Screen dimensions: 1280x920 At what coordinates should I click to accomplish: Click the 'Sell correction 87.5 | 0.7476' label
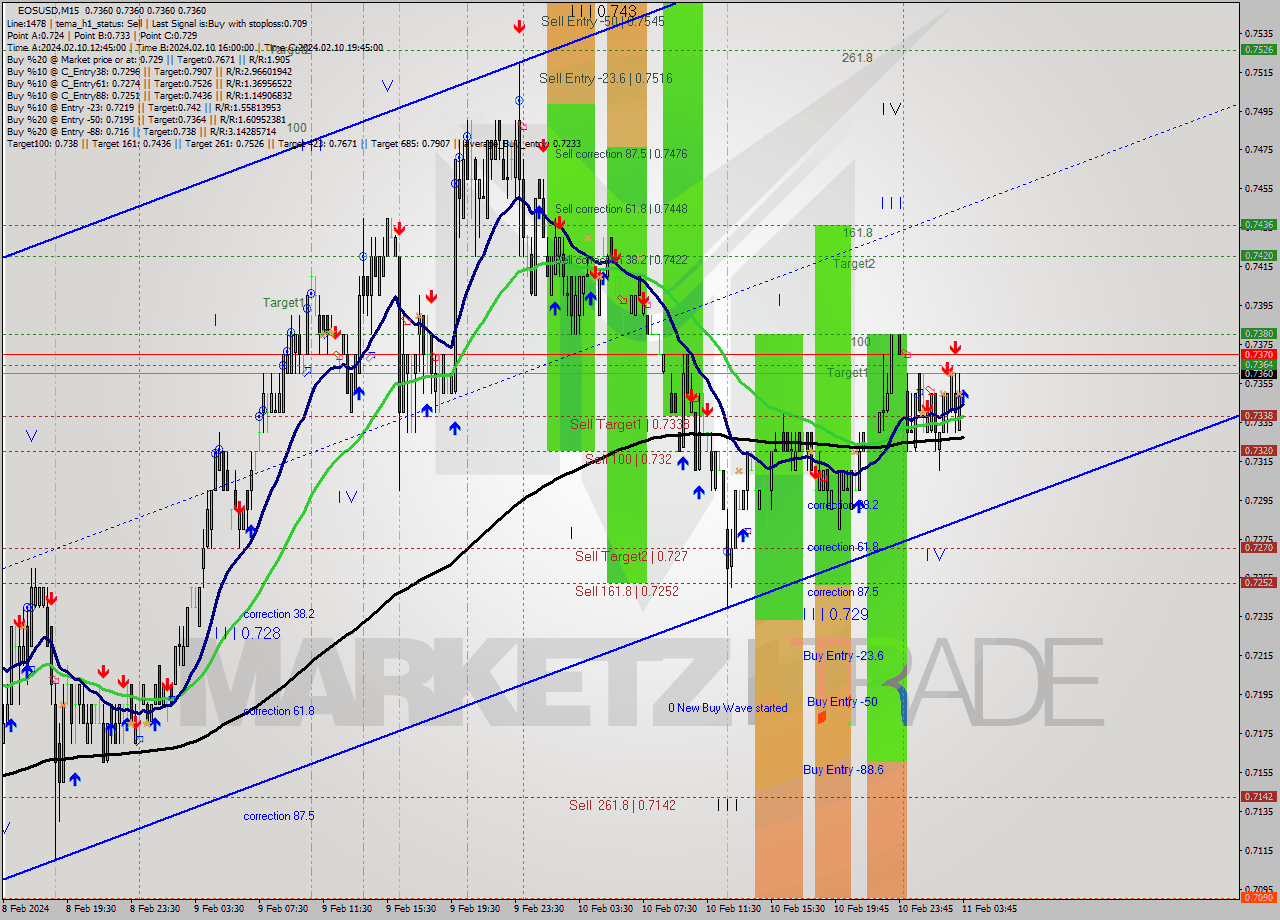(621, 154)
